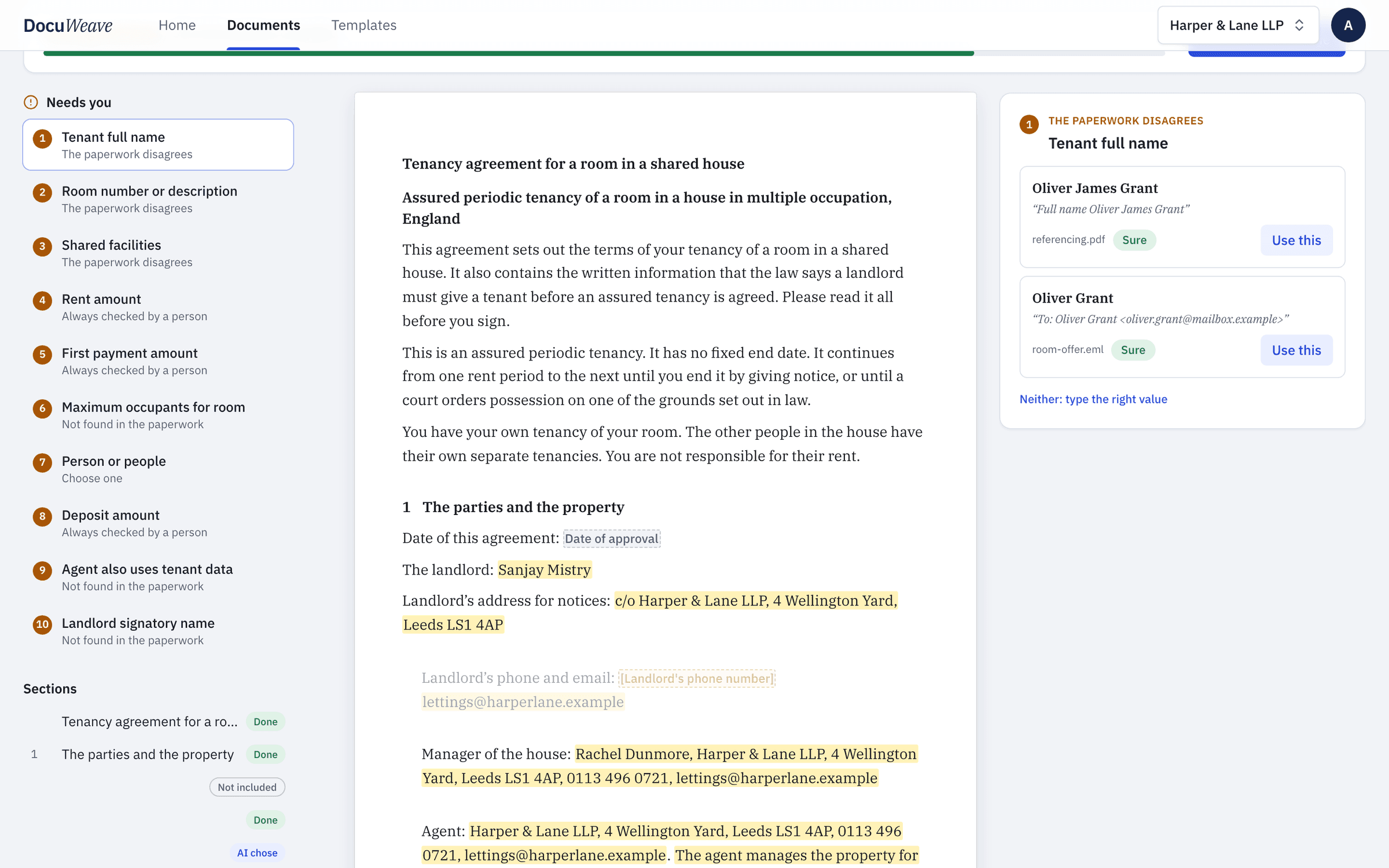
Task: Select Agent also uses tenant data
Action: (x=158, y=577)
